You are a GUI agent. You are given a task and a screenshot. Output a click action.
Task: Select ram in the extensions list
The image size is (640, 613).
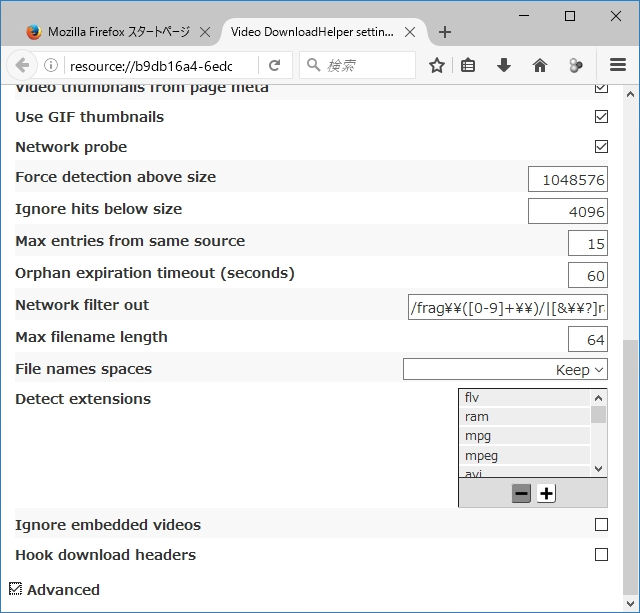coord(524,417)
